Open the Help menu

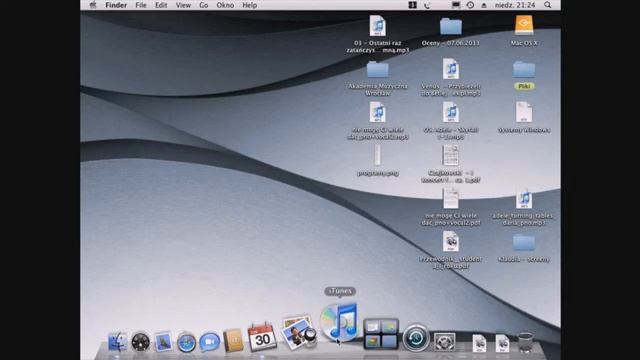pos(249,5)
